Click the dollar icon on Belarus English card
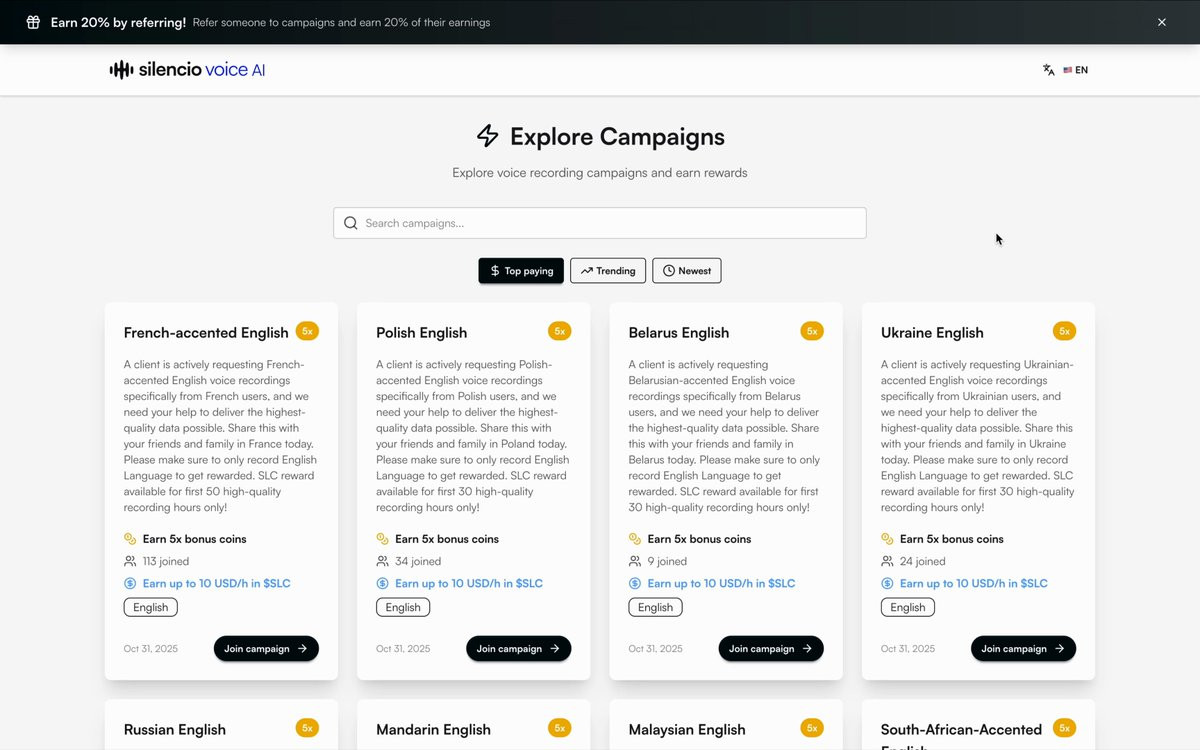 635,583
